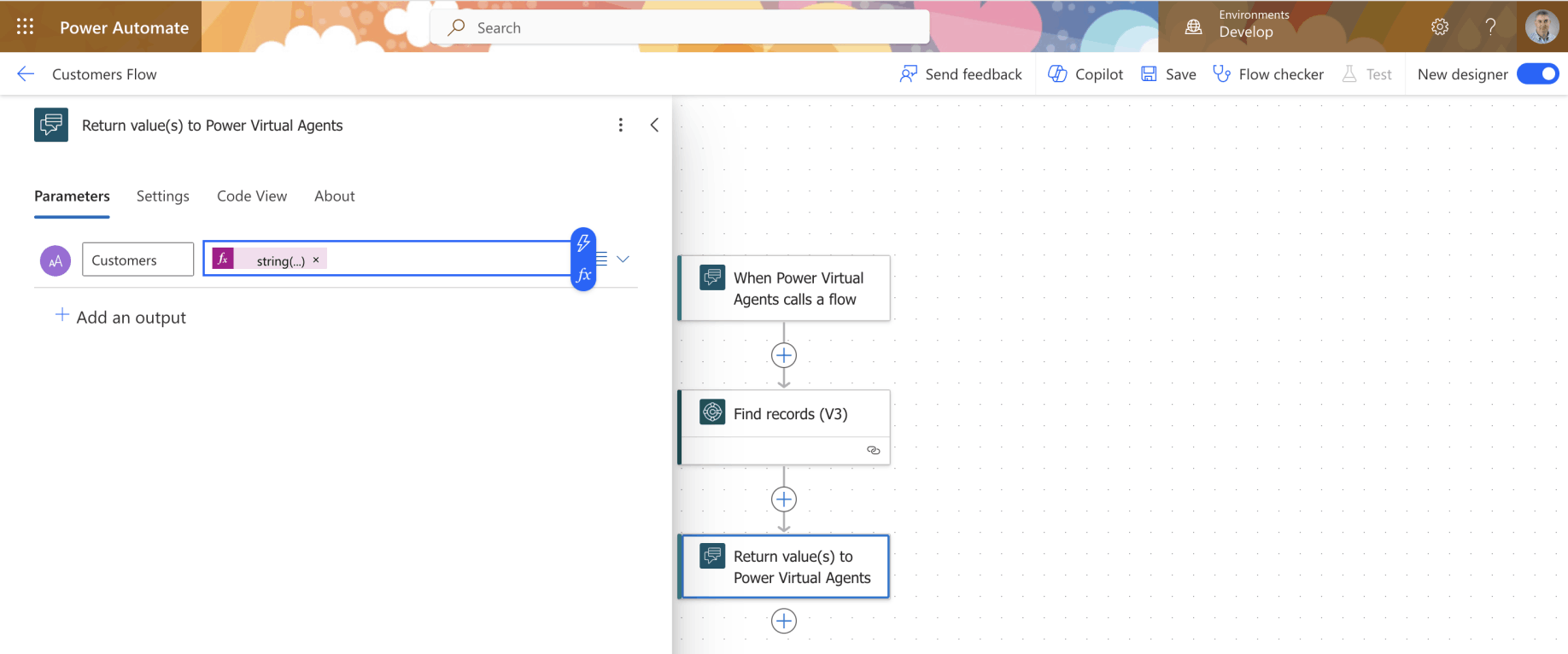1568x654 pixels.
Task: Click the Power Automate home title
Action: pos(125,27)
